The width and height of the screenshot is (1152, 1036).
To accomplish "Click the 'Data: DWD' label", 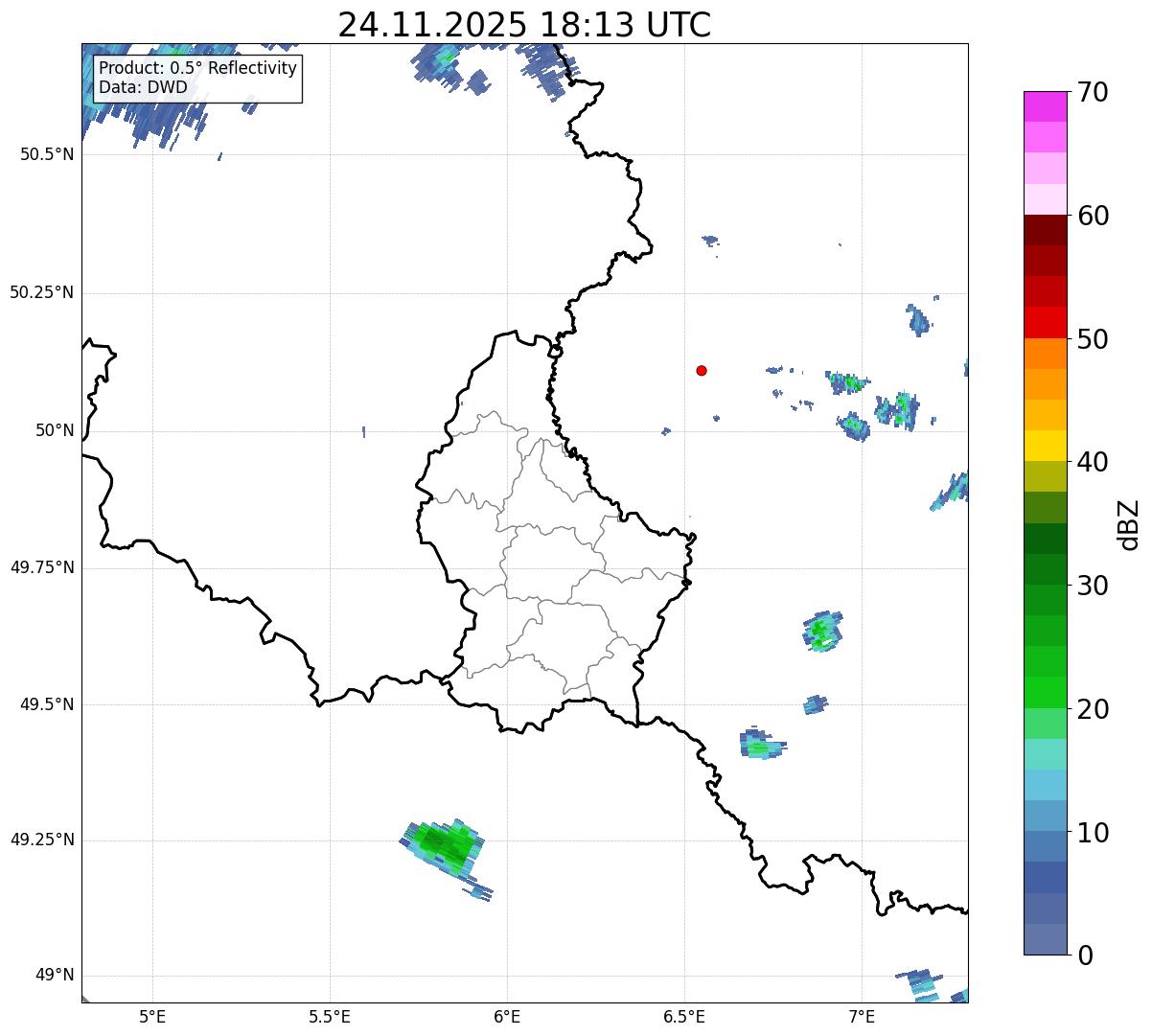I will point(143,87).
